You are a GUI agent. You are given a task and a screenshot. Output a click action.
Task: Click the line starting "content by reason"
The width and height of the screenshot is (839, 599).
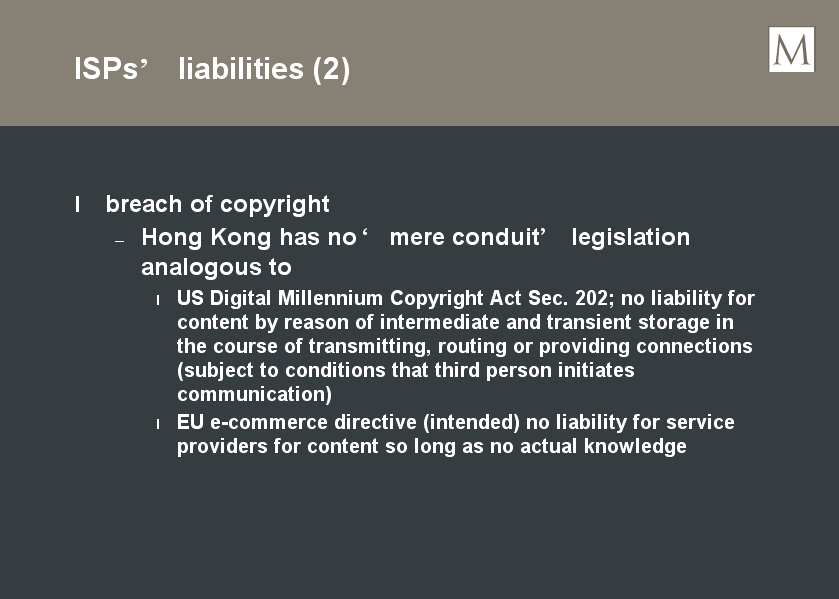point(455,322)
